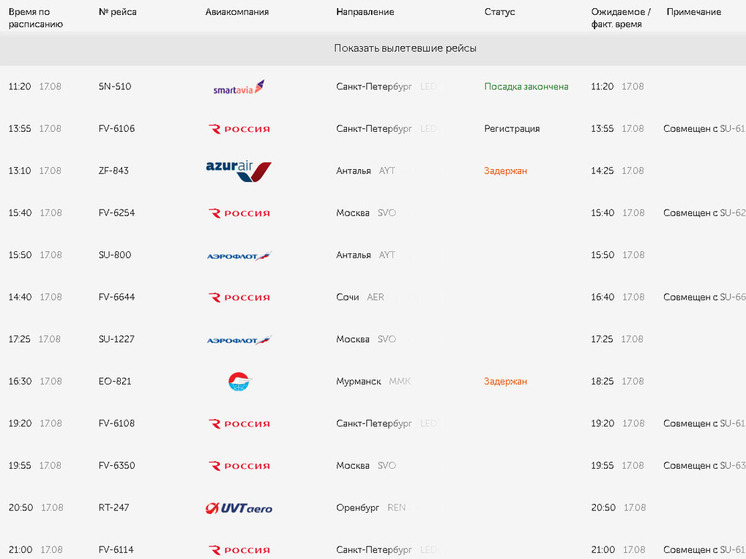This screenshot has height=559, width=746.
Task: Click the Россия logo for flight FV-6644
Action: coord(239,297)
